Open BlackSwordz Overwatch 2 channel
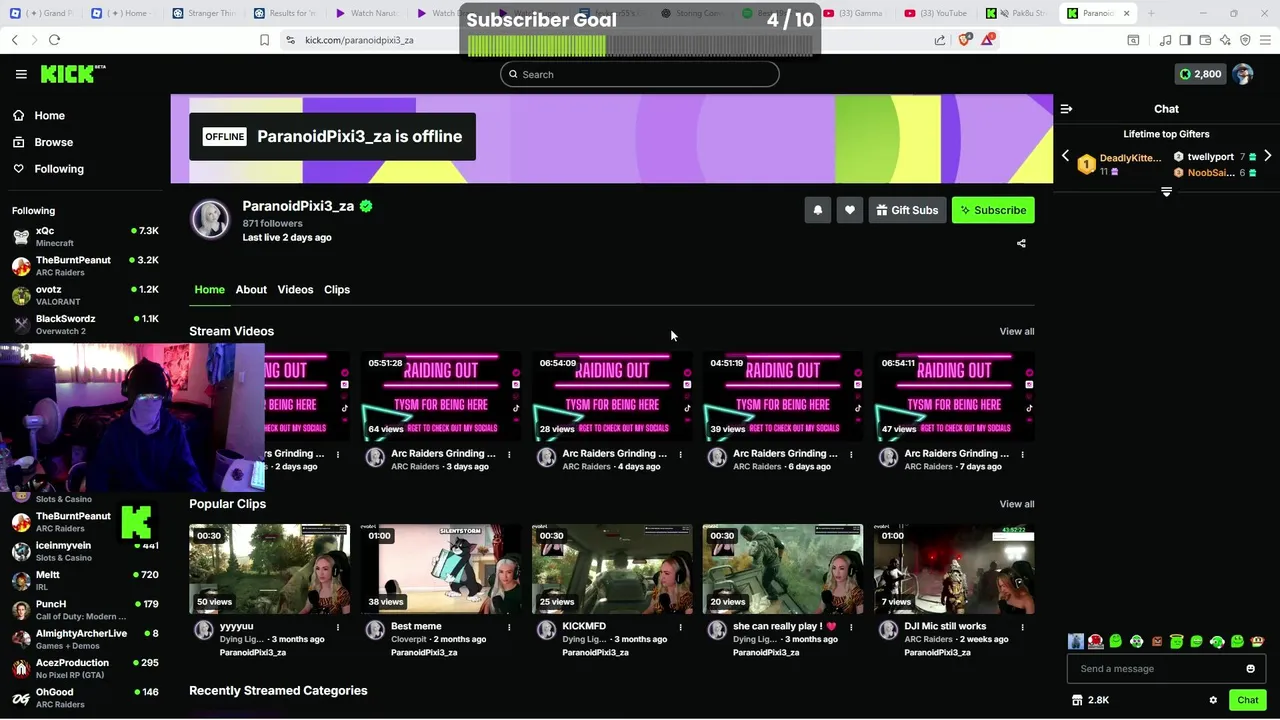 [x=84, y=324]
